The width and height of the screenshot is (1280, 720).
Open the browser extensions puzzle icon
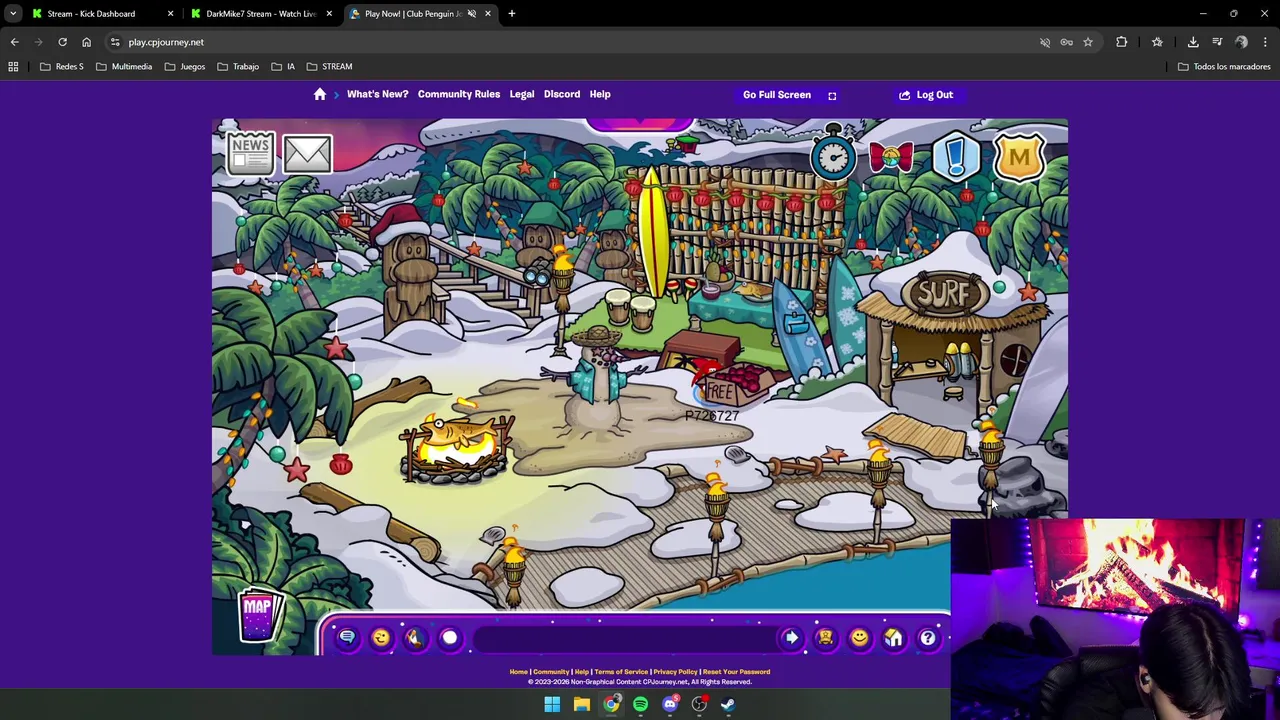tap(1121, 42)
